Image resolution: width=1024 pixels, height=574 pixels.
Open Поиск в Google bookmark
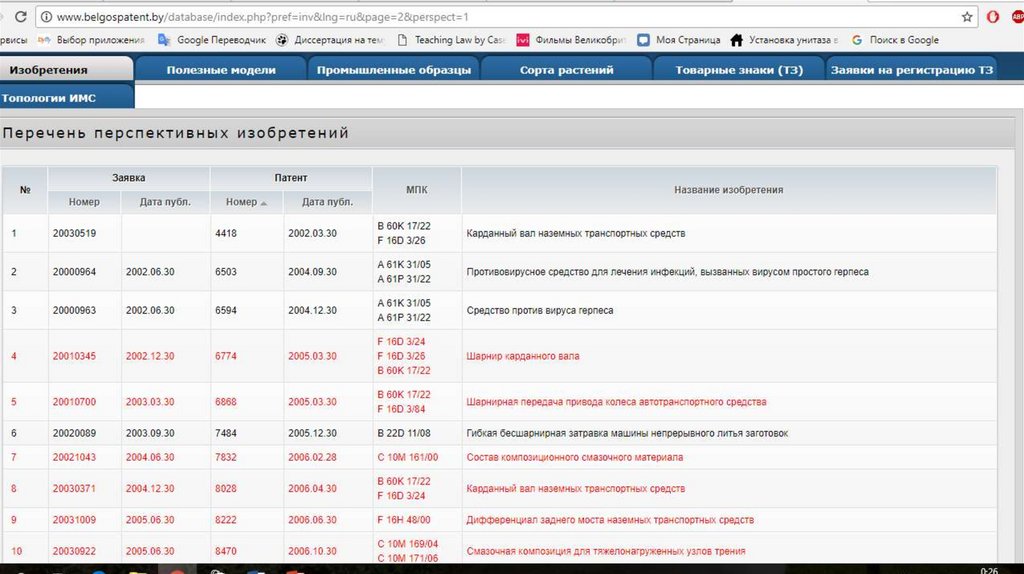pos(895,40)
